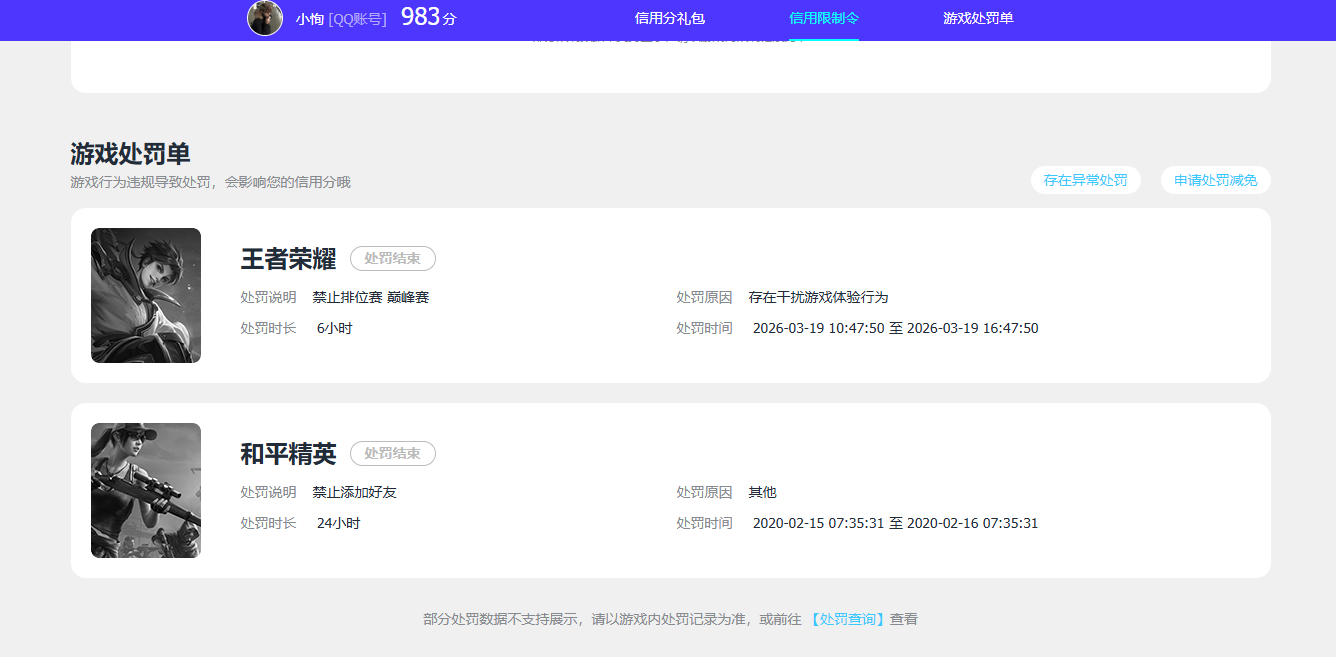
Task: Switch to 信用限制令 tab
Action: point(824,18)
